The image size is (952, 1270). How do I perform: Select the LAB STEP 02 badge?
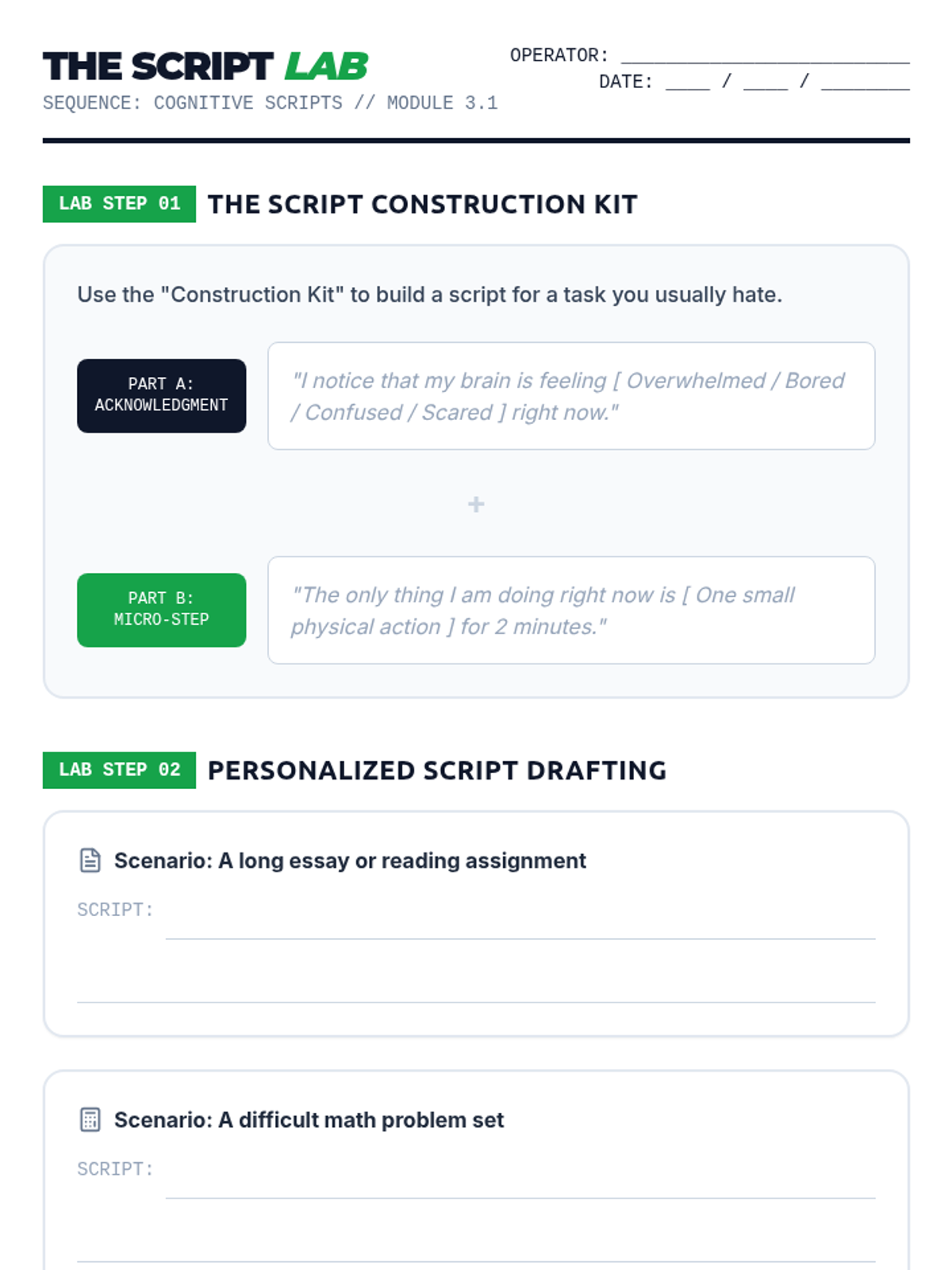pos(119,770)
